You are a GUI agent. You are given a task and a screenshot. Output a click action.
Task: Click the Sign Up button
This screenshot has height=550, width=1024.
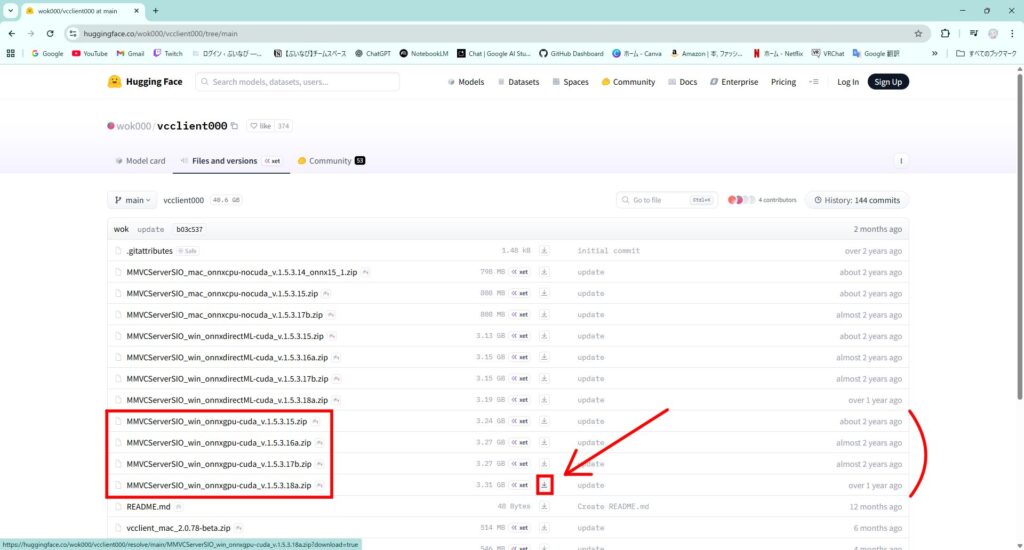click(887, 82)
